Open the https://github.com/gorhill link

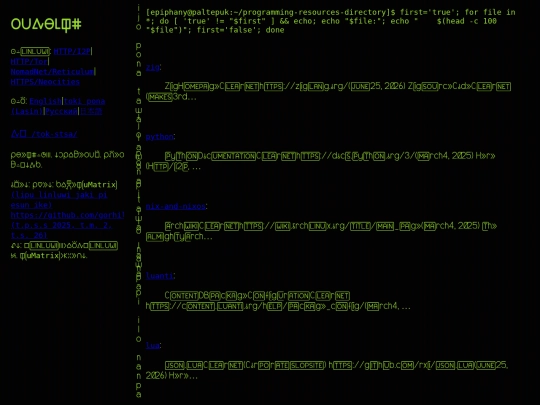68,215
